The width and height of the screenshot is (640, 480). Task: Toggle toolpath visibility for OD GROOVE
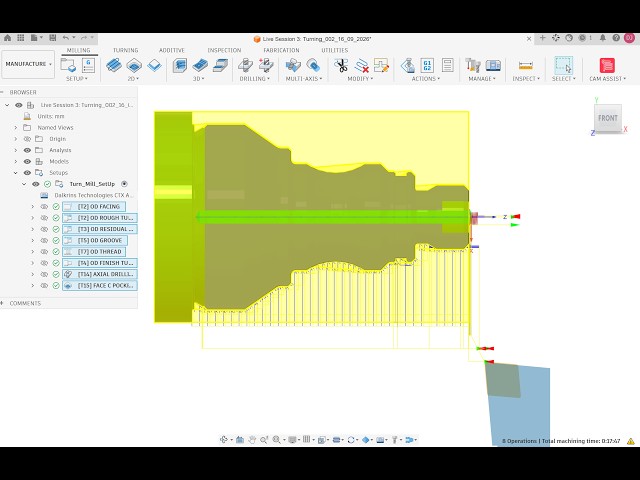[44, 240]
